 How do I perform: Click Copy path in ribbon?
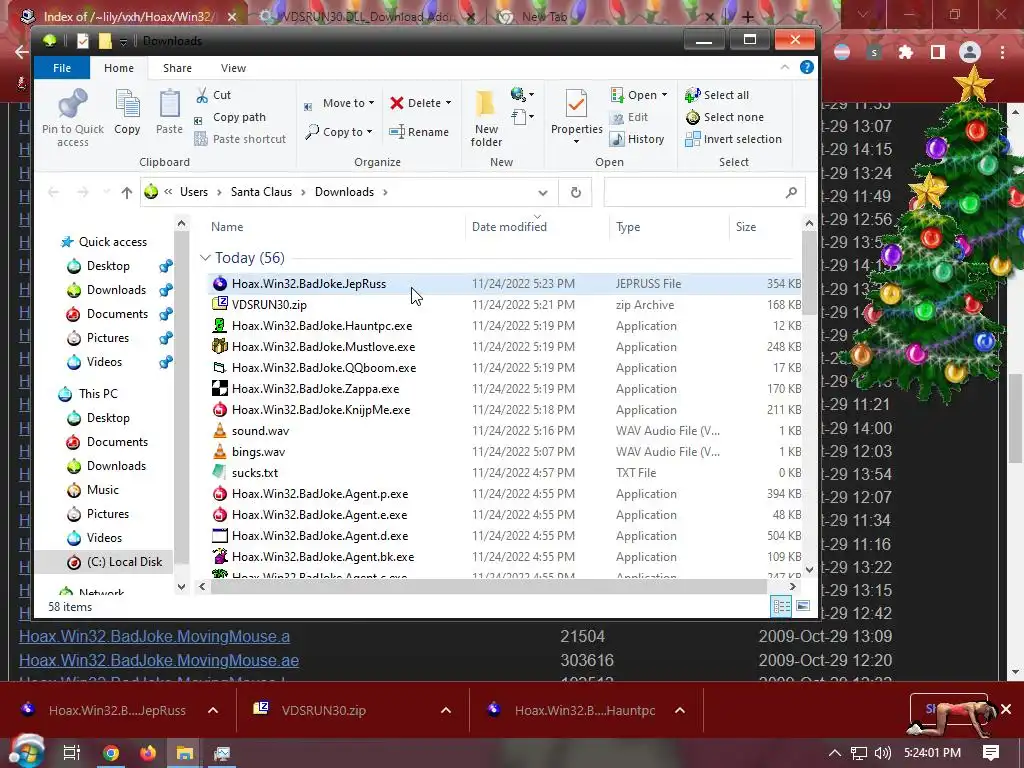[230, 118]
